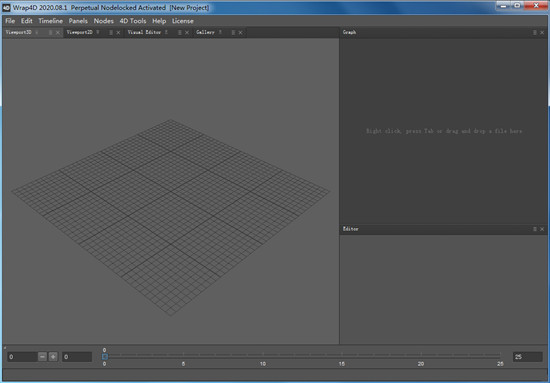The image size is (550, 383).
Task: Open the Viewport2D tab options menu icon
Action: (x=111, y=33)
